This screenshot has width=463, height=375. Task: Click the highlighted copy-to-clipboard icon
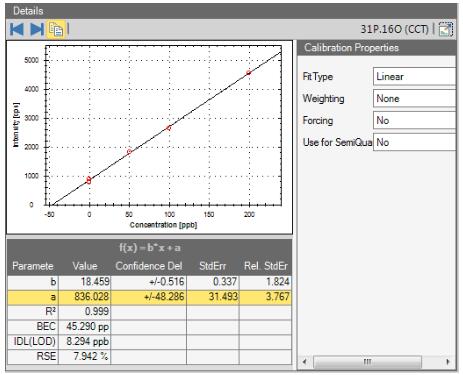(56, 29)
